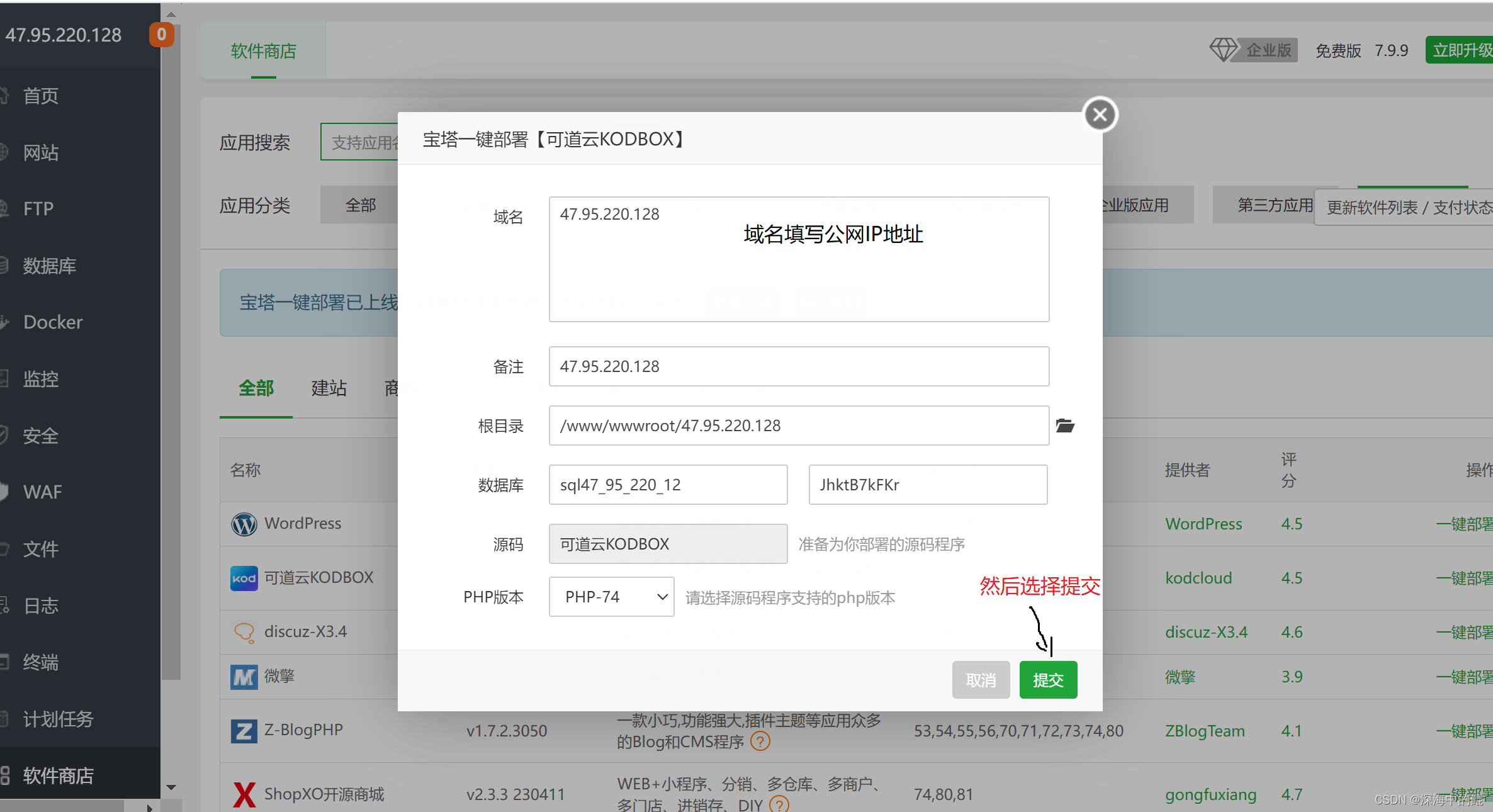Submit the deployment with 提交
Image resolution: width=1493 pixels, height=812 pixels.
(1048, 680)
